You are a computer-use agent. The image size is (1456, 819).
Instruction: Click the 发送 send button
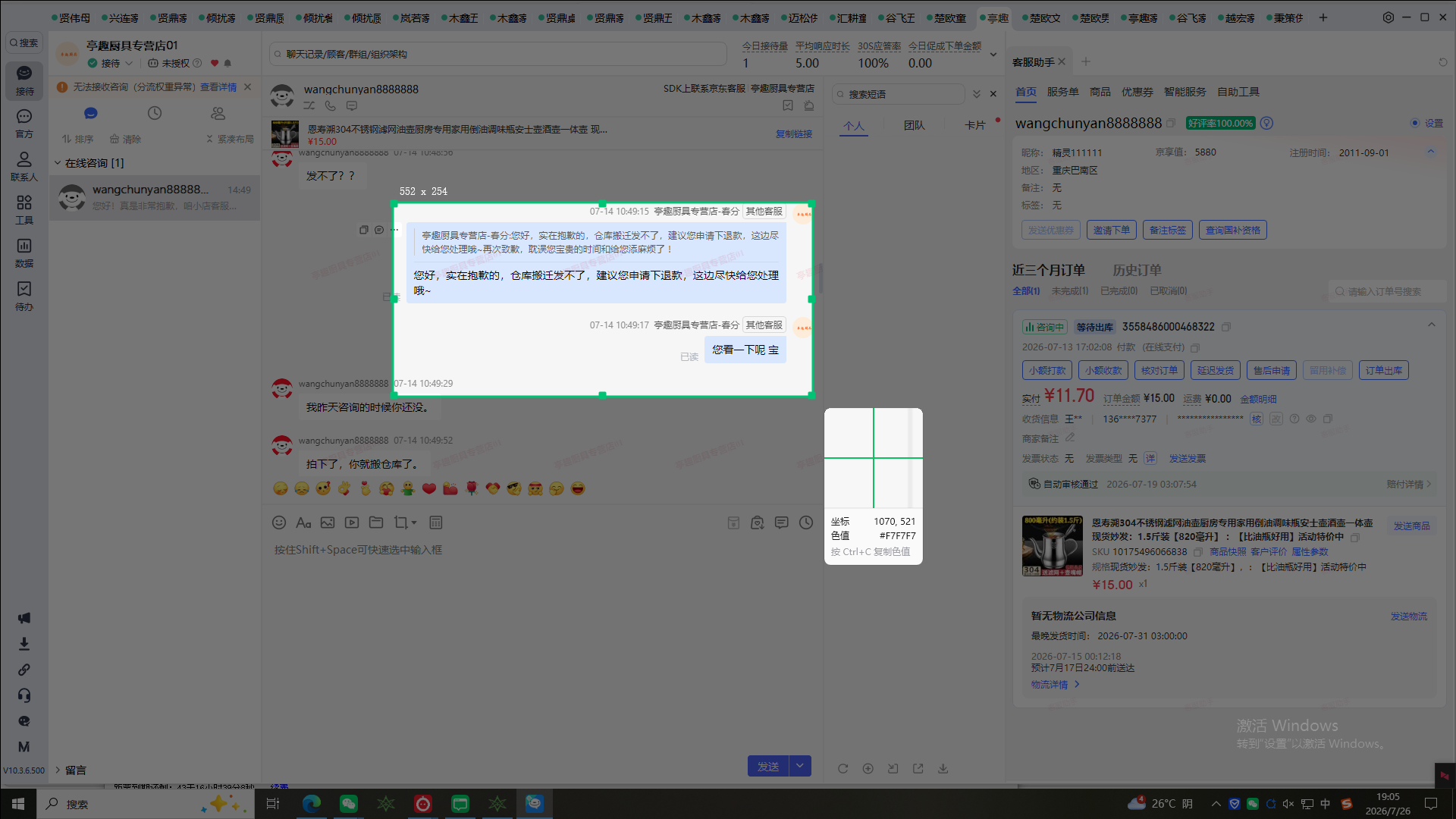click(x=768, y=767)
